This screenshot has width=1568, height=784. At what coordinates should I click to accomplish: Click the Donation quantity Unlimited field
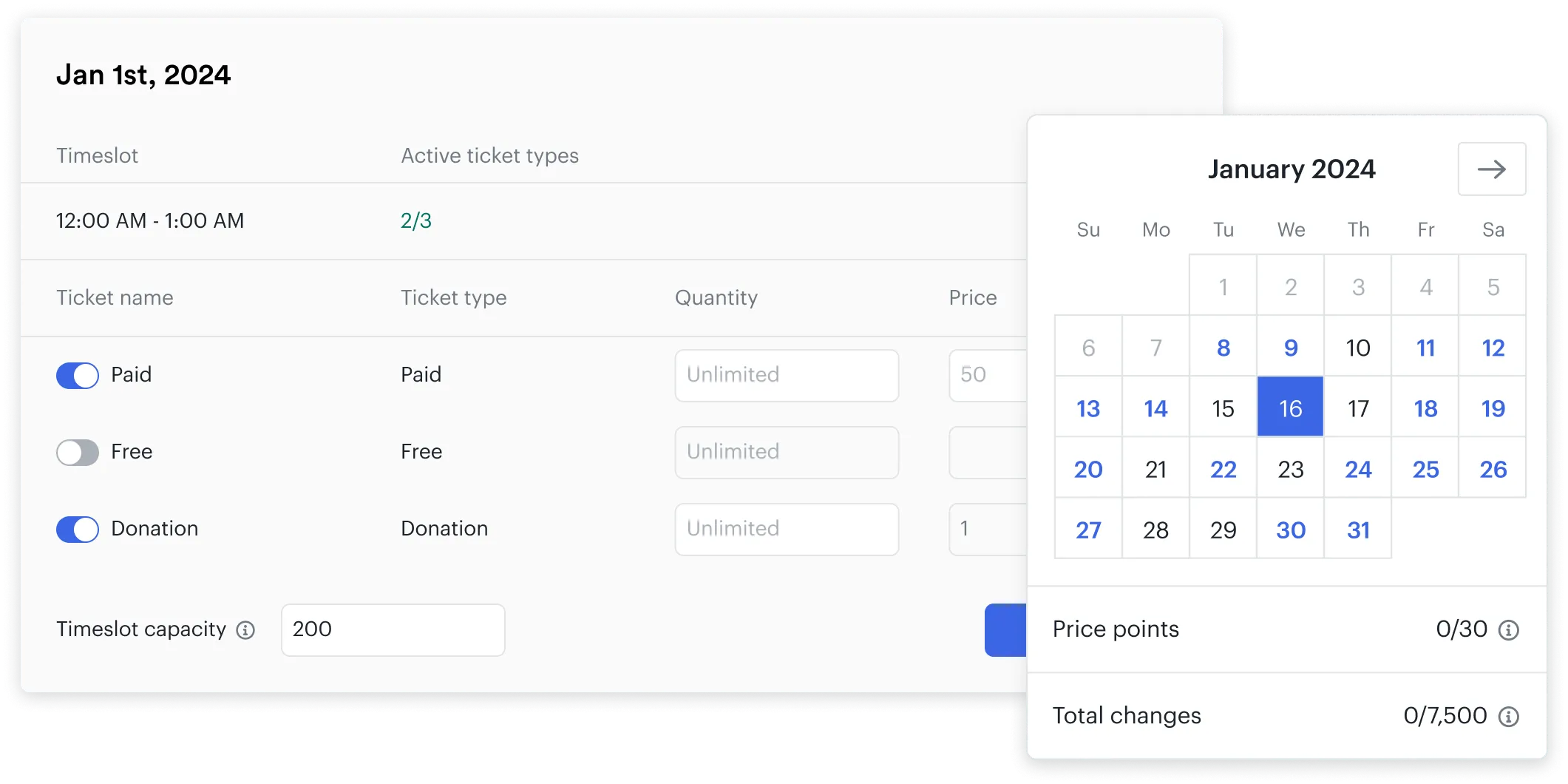pos(786,529)
